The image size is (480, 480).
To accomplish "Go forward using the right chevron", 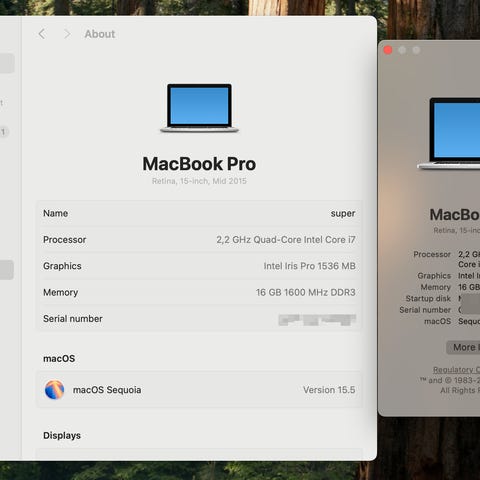I will click(x=67, y=34).
